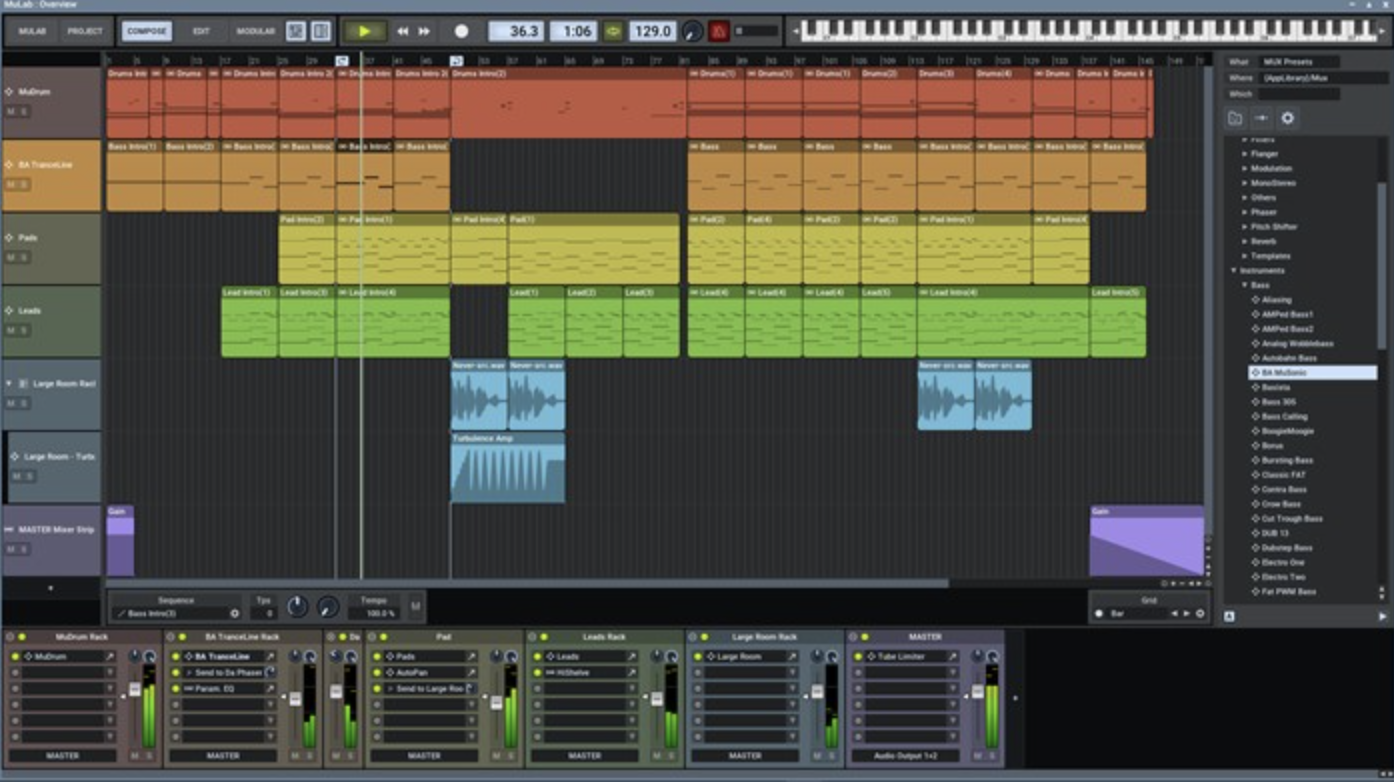
Task: Click the 129.0 tempo field
Action: coord(653,32)
